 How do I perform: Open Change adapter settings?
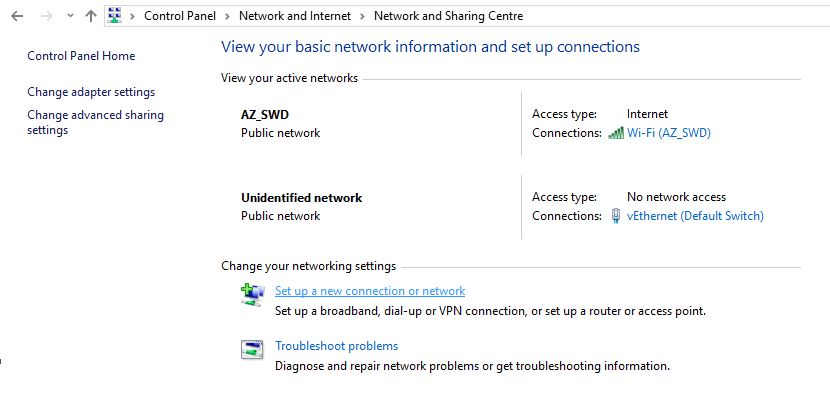91,92
